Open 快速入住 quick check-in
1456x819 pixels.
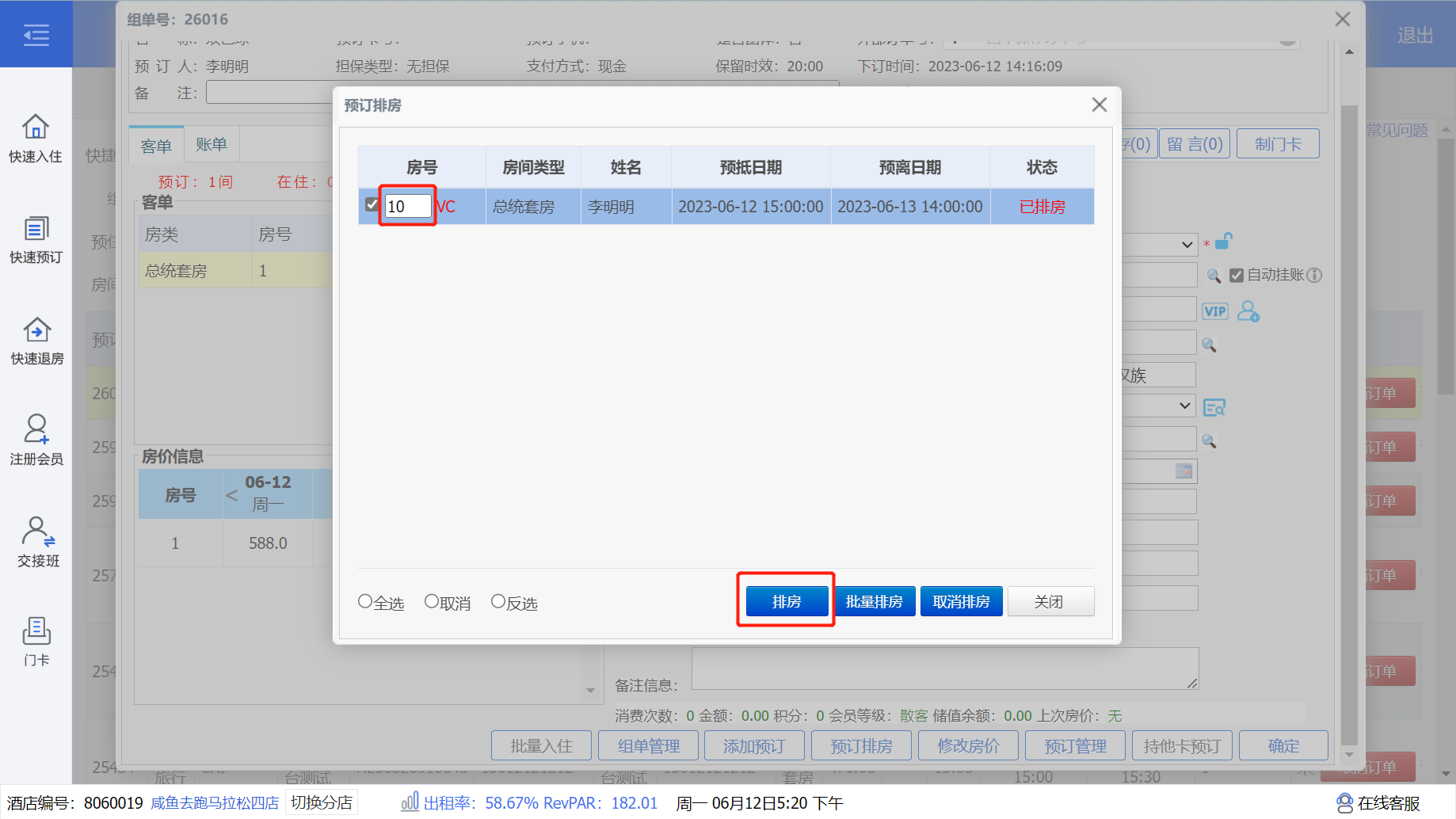tap(36, 139)
